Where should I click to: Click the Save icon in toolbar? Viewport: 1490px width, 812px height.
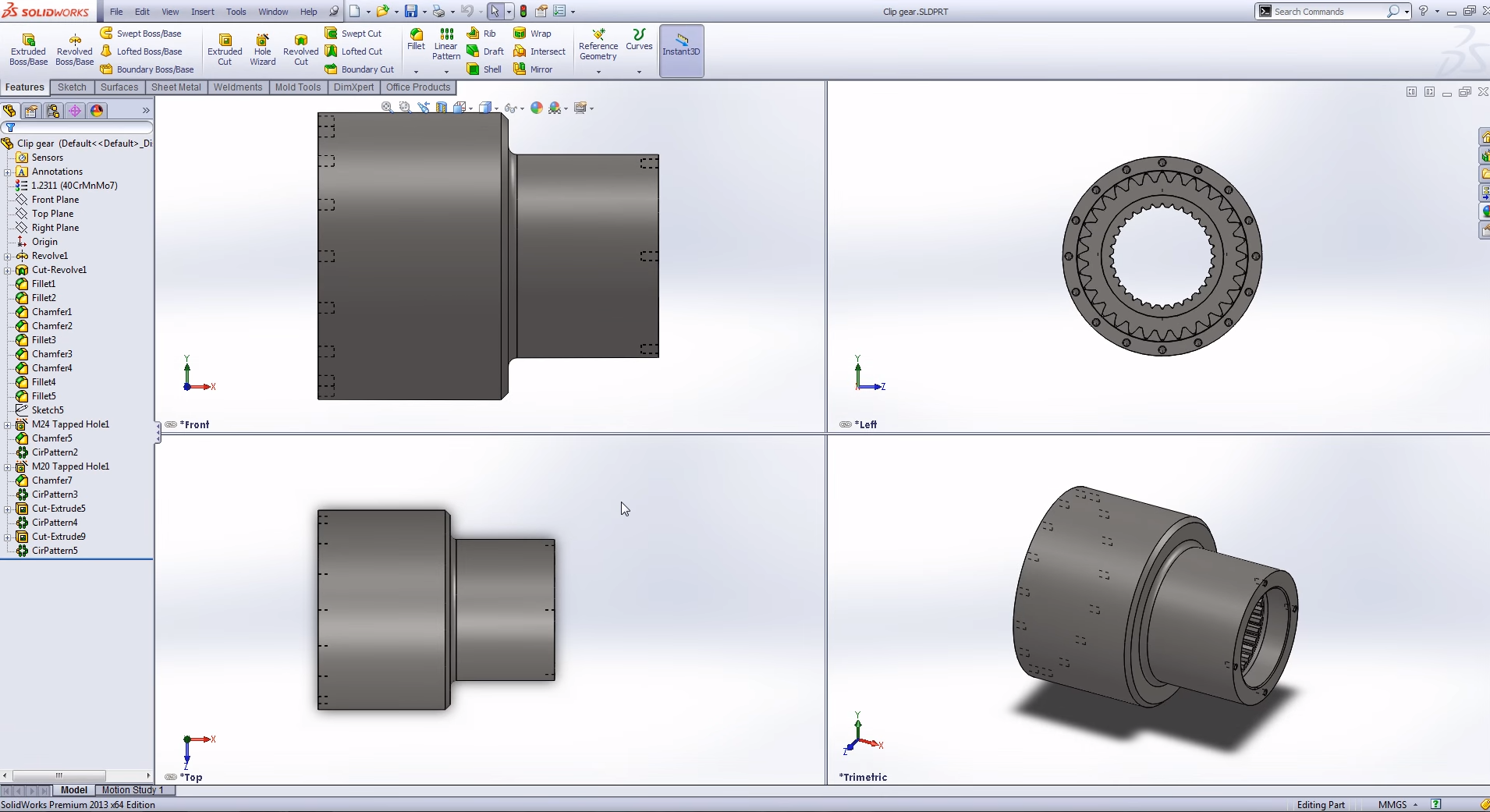point(410,11)
